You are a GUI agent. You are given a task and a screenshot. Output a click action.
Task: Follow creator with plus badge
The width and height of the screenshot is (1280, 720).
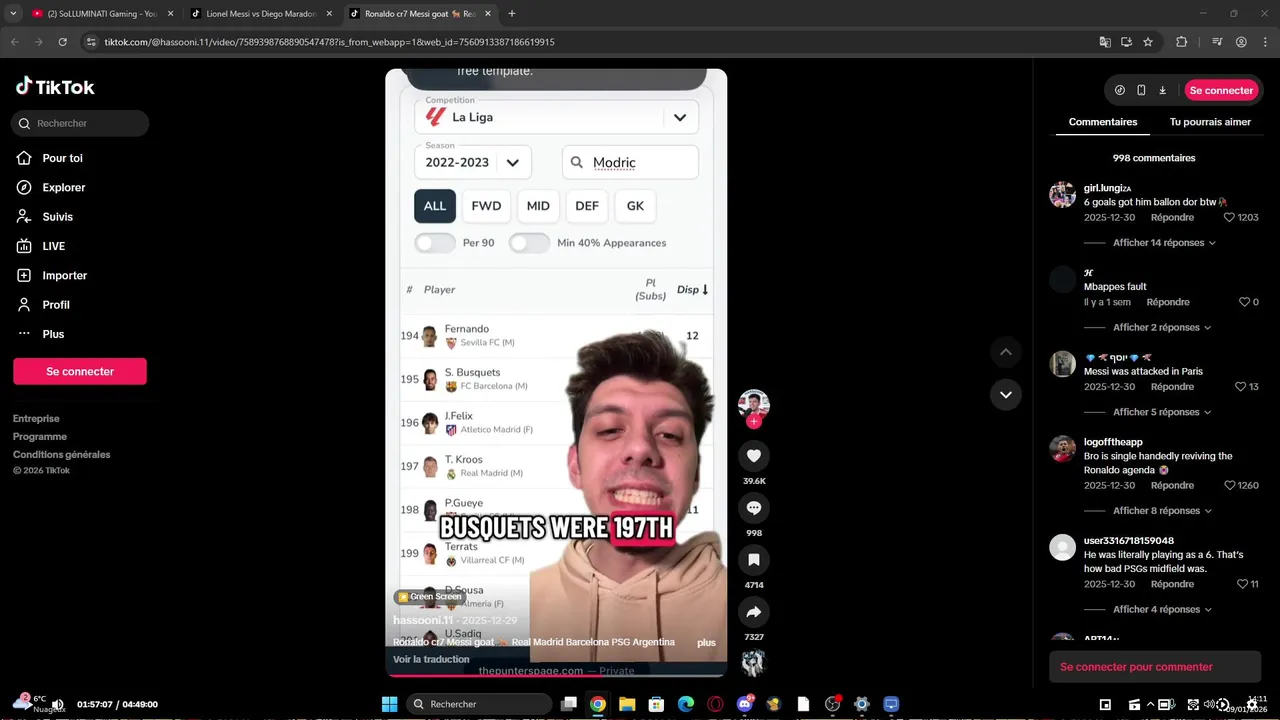754,422
